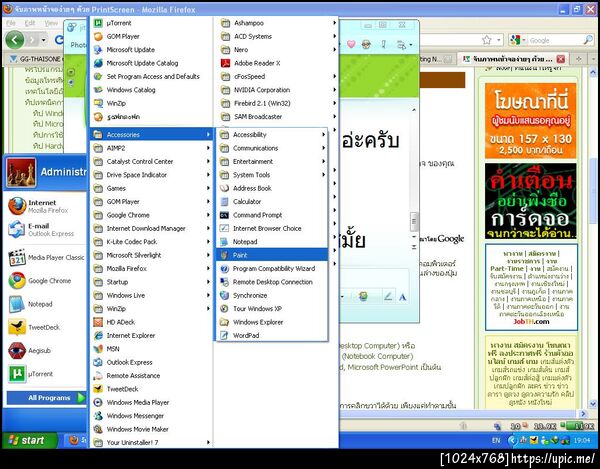The image size is (600, 469).
Task: Launch WordPad
Action: (272, 335)
